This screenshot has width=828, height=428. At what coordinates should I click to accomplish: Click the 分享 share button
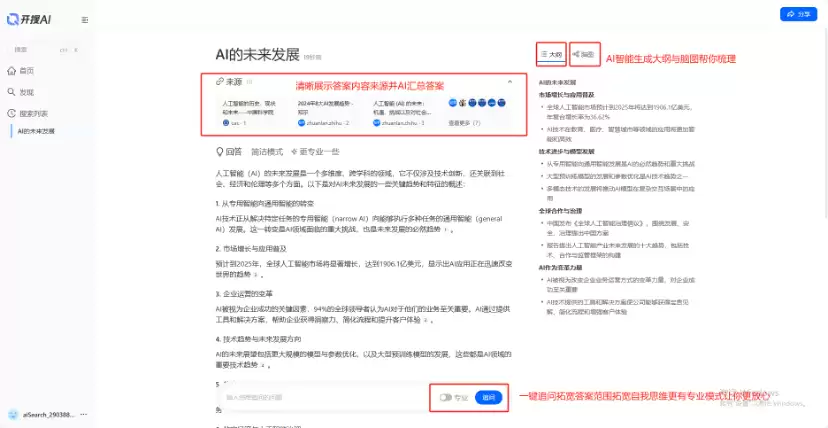798,14
